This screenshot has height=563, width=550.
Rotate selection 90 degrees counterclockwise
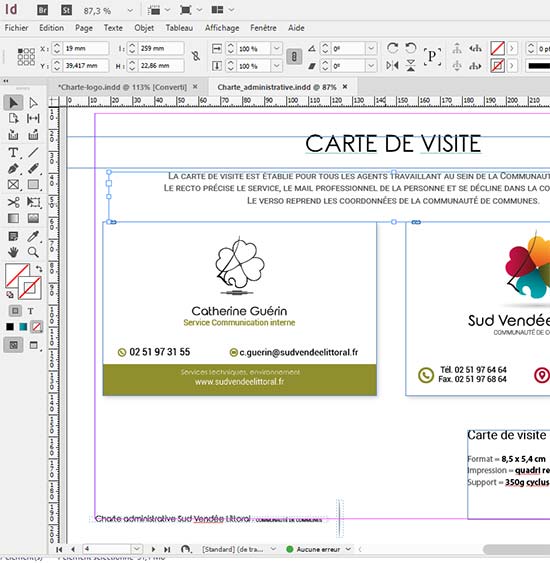point(410,48)
